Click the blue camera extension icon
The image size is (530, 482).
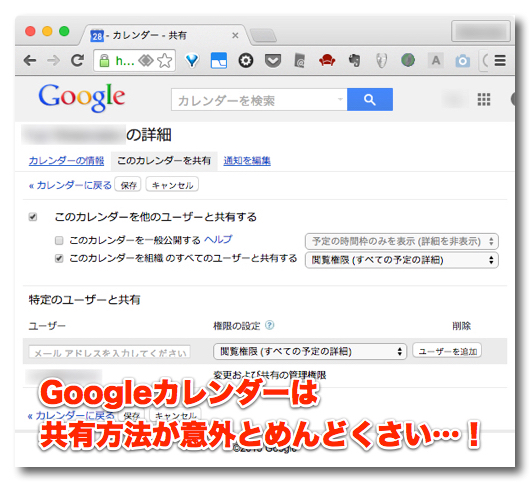[462, 61]
